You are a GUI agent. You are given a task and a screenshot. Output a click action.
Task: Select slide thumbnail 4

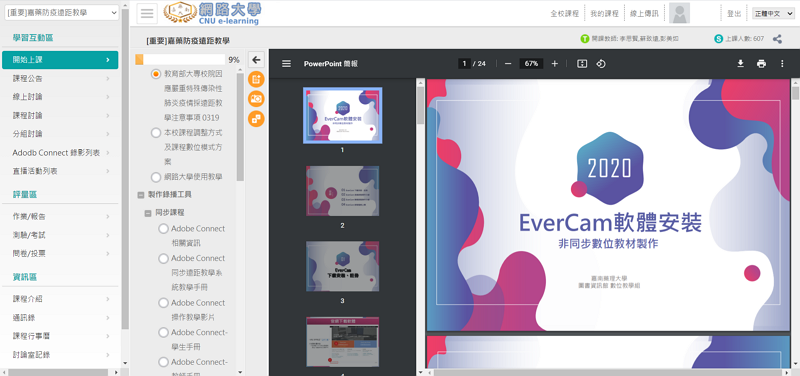click(342, 342)
